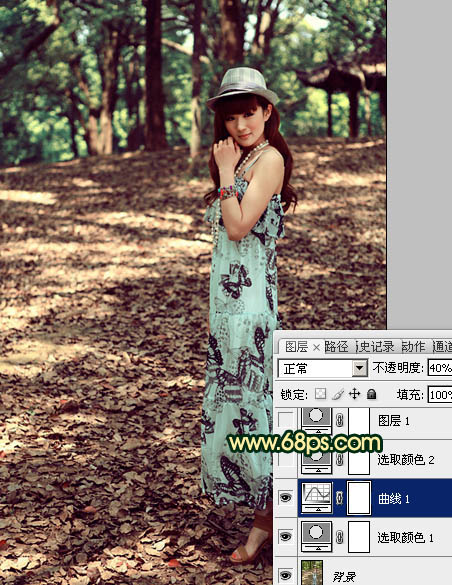Image resolution: width=452 pixels, height=585 pixels.
Task: Select the 曲线 1 layer mask thumbnail
Action: pos(359,498)
